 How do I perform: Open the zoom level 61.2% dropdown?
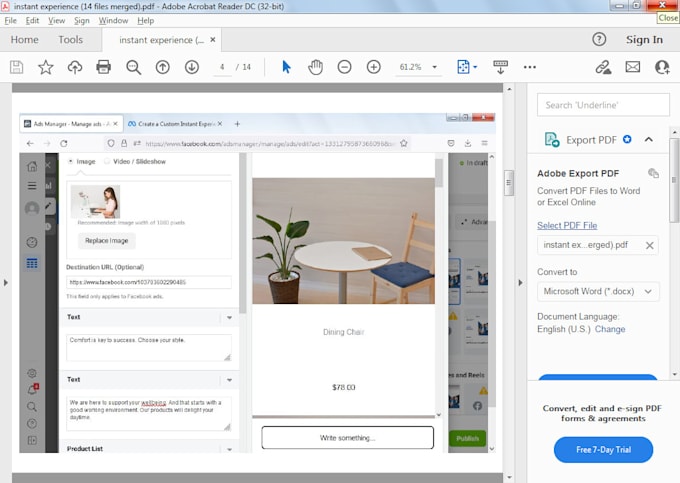click(435, 67)
